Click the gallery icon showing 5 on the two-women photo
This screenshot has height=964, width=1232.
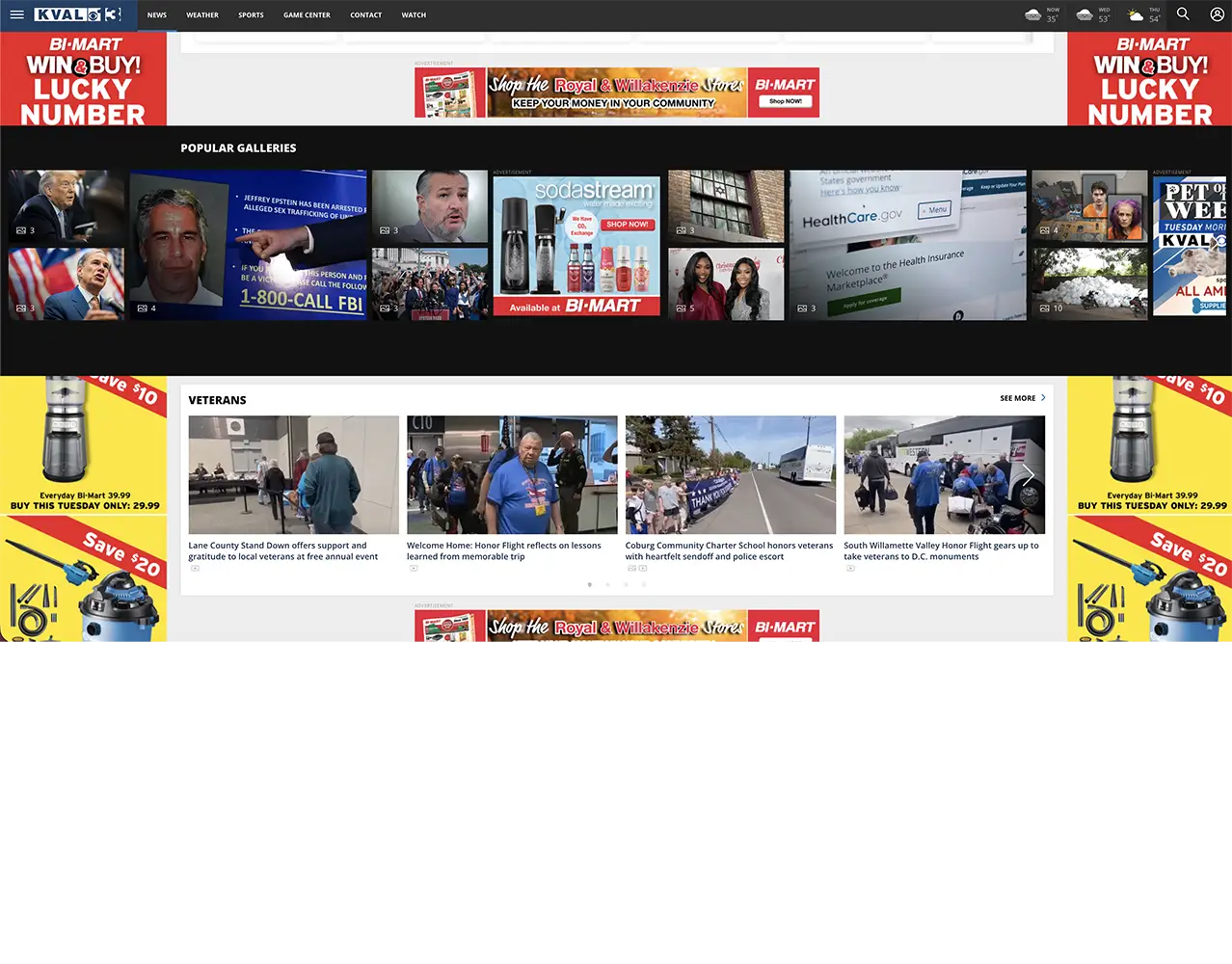[681, 308]
